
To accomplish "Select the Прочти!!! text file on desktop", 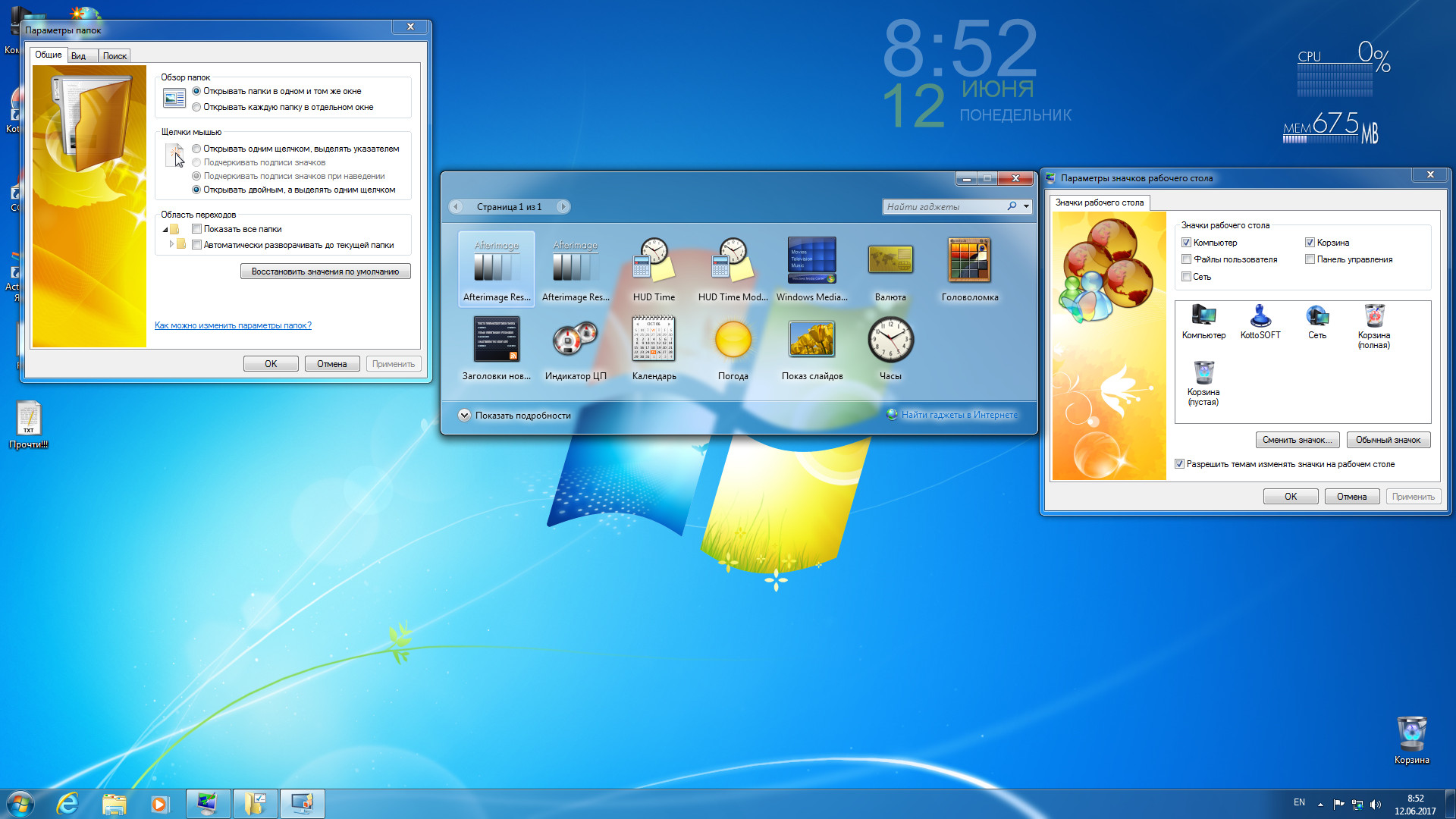I will click(x=29, y=425).
